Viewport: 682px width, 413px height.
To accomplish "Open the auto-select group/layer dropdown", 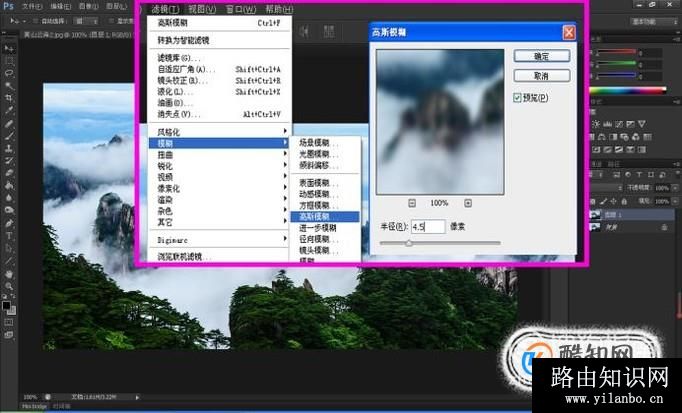I will coord(86,21).
